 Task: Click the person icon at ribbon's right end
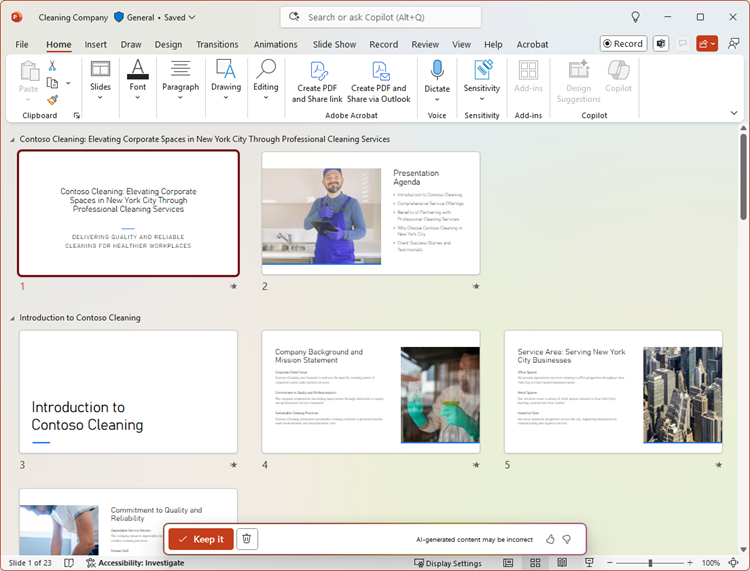(x=733, y=44)
